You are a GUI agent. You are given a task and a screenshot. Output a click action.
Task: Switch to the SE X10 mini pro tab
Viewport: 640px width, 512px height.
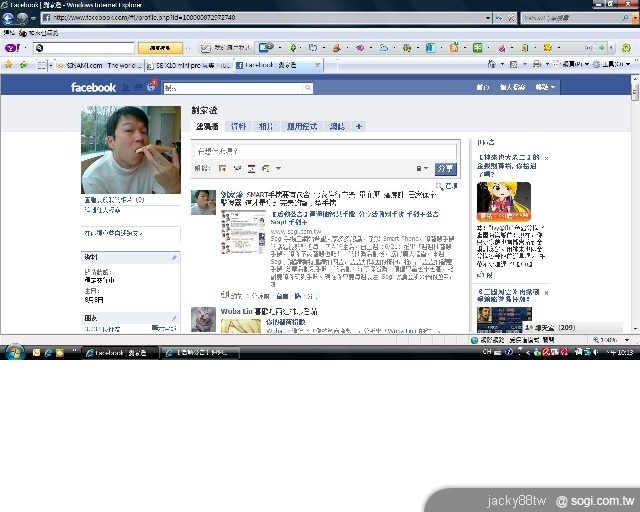point(189,65)
